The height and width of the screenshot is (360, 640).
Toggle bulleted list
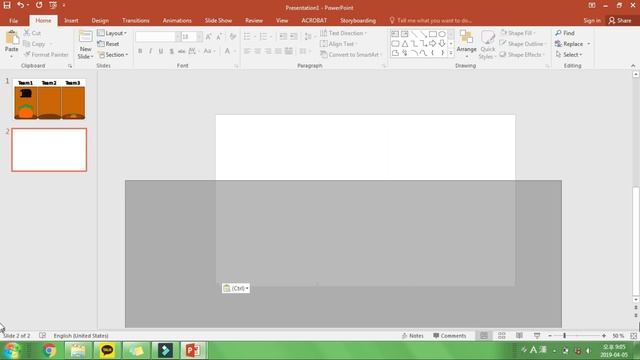point(247,37)
